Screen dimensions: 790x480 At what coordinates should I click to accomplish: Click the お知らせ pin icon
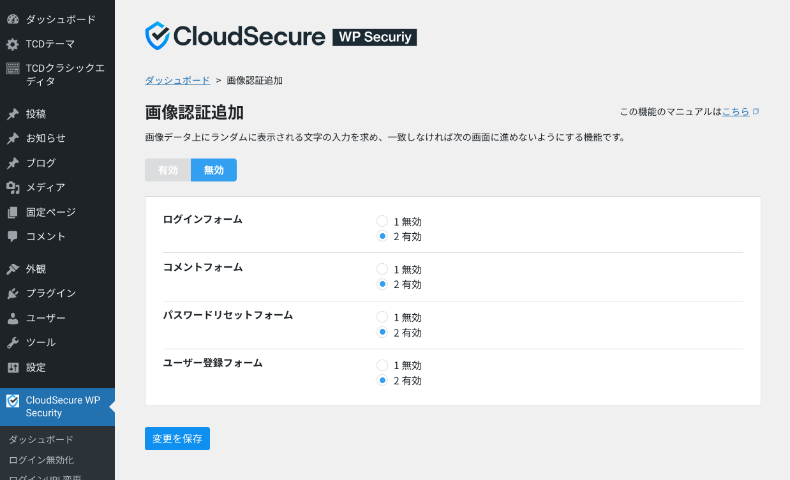click(13, 138)
